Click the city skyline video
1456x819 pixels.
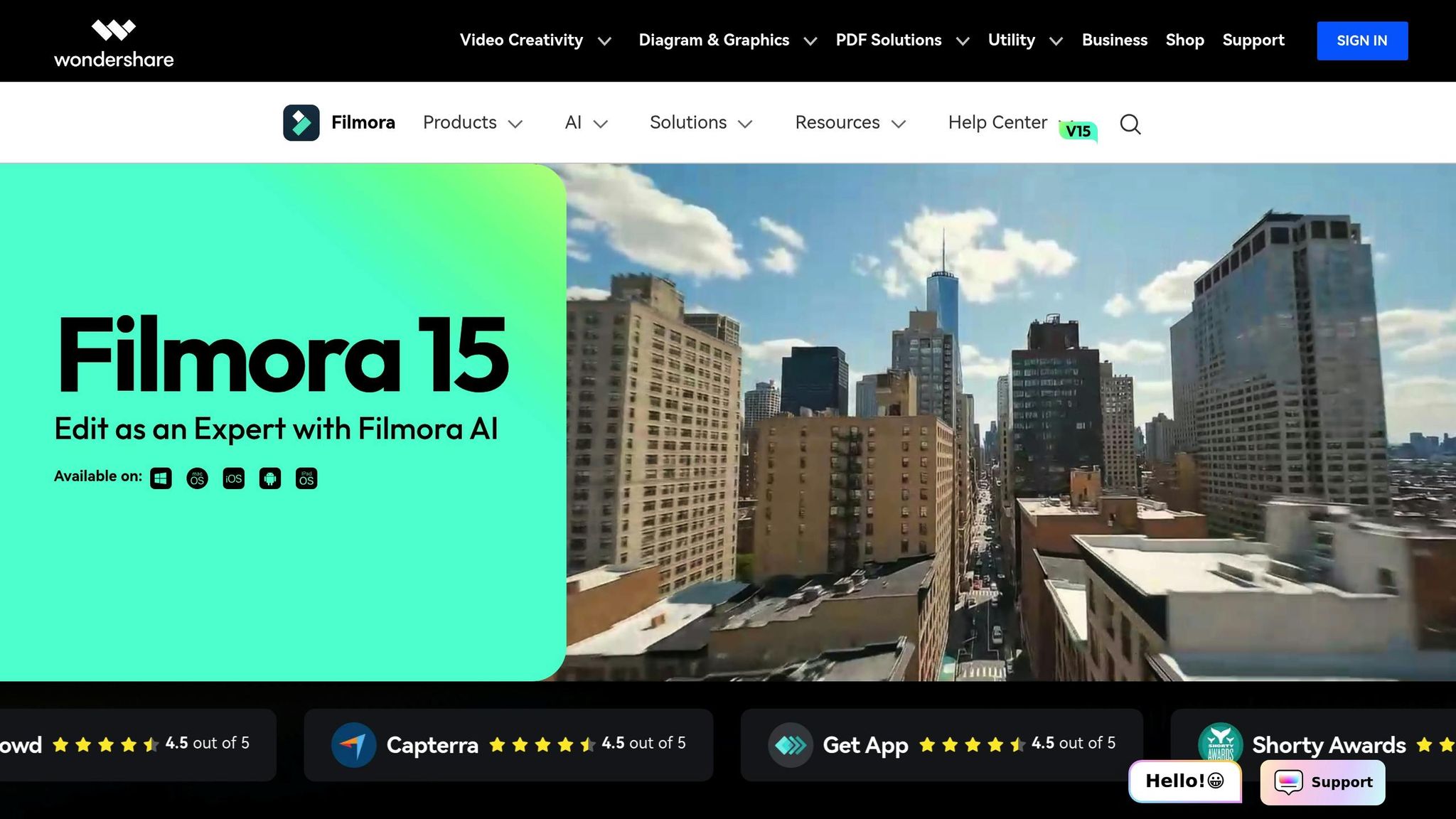pyautogui.click(x=1011, y=422)
